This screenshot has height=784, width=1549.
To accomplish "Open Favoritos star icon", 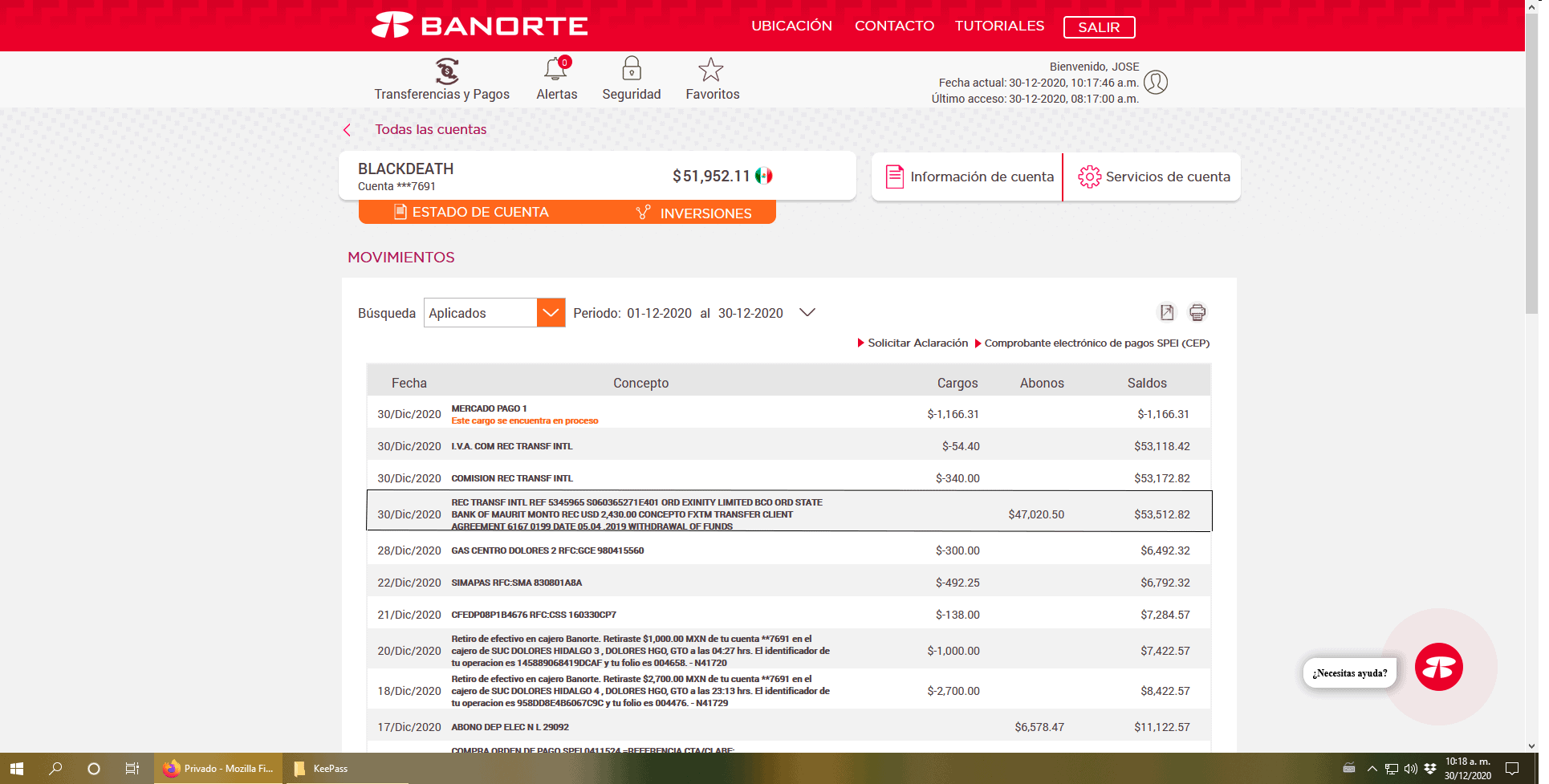I will [x=711, y=71].
